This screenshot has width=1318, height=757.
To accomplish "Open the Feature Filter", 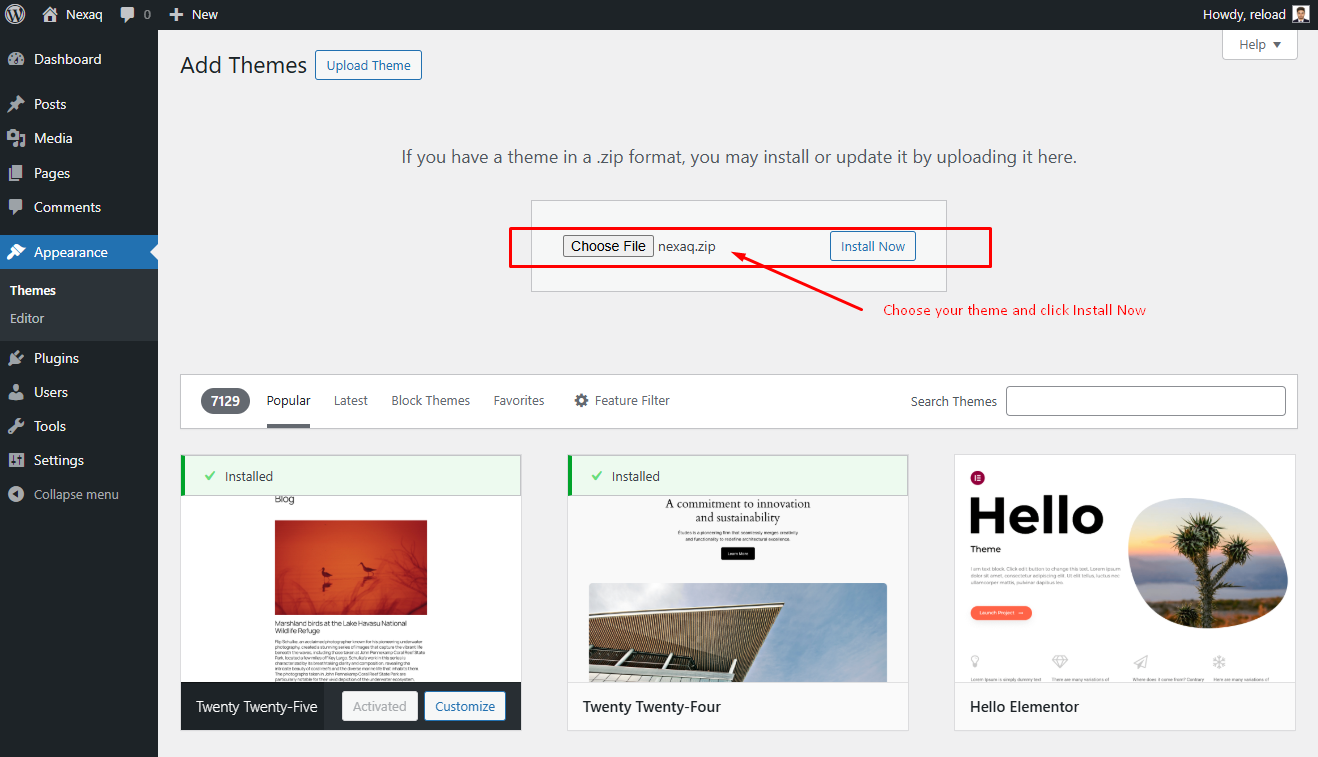I will coord(621,400).
